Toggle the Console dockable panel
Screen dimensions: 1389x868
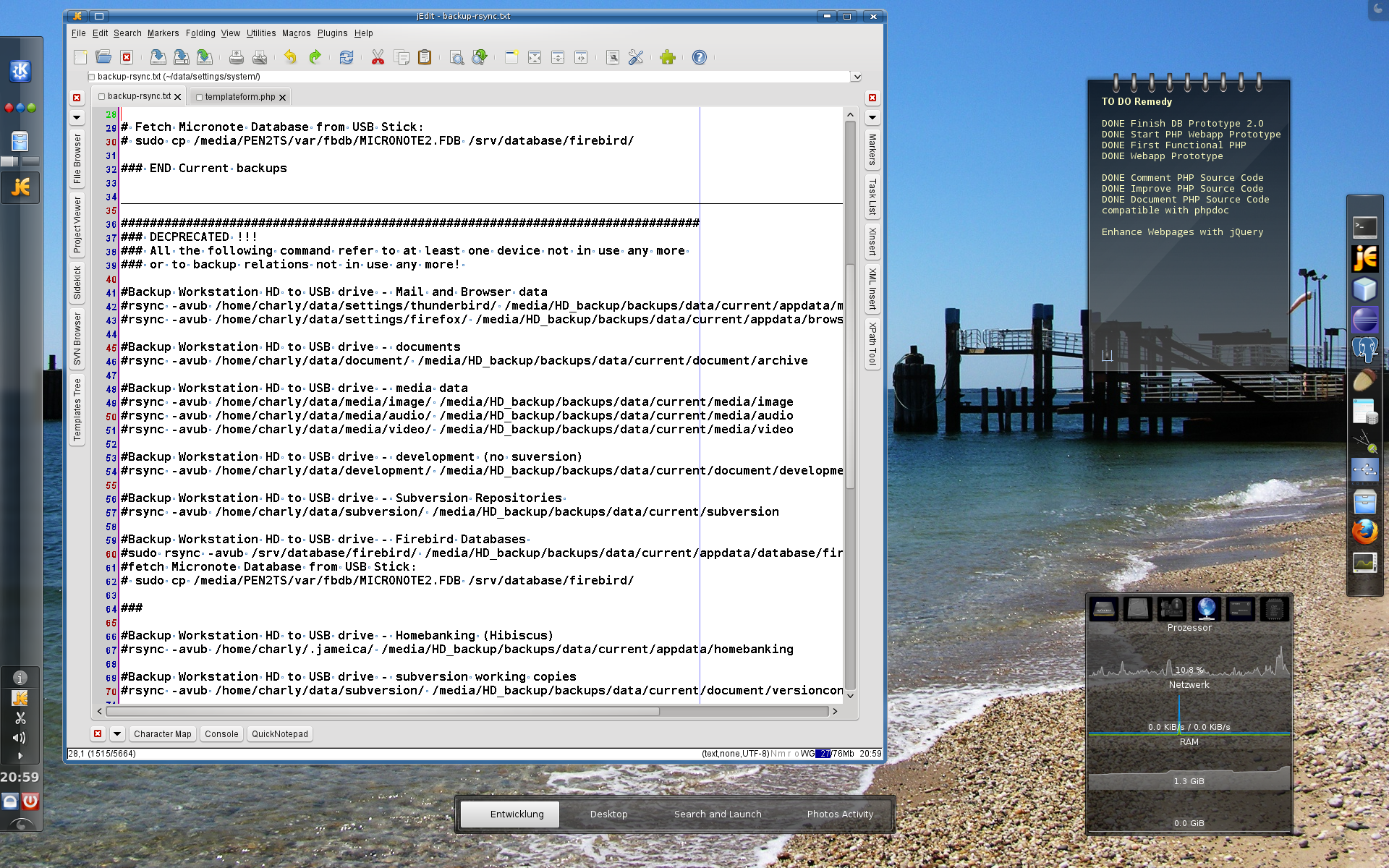click(x=221, y=733)
